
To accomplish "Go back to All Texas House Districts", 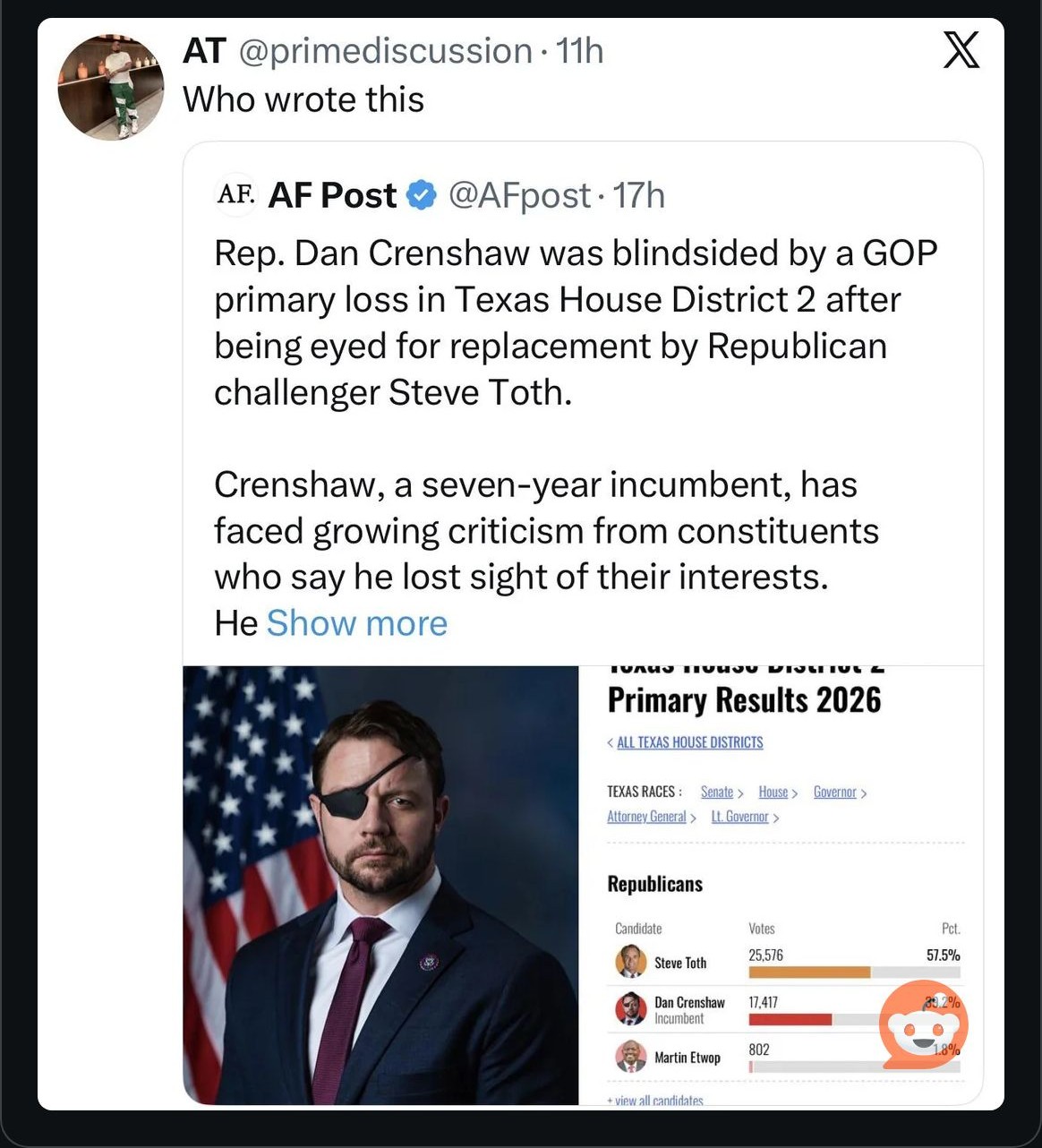I will [689, 742].
